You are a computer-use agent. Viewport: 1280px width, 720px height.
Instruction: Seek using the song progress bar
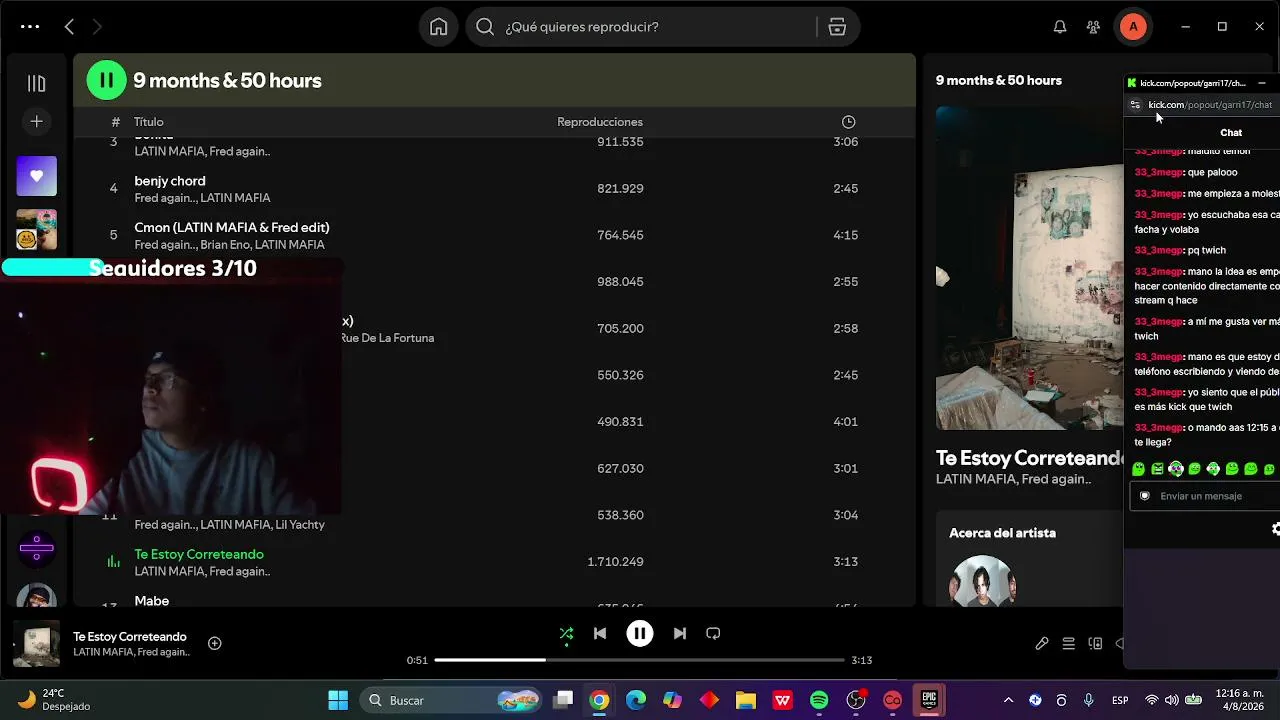point(640,660)
